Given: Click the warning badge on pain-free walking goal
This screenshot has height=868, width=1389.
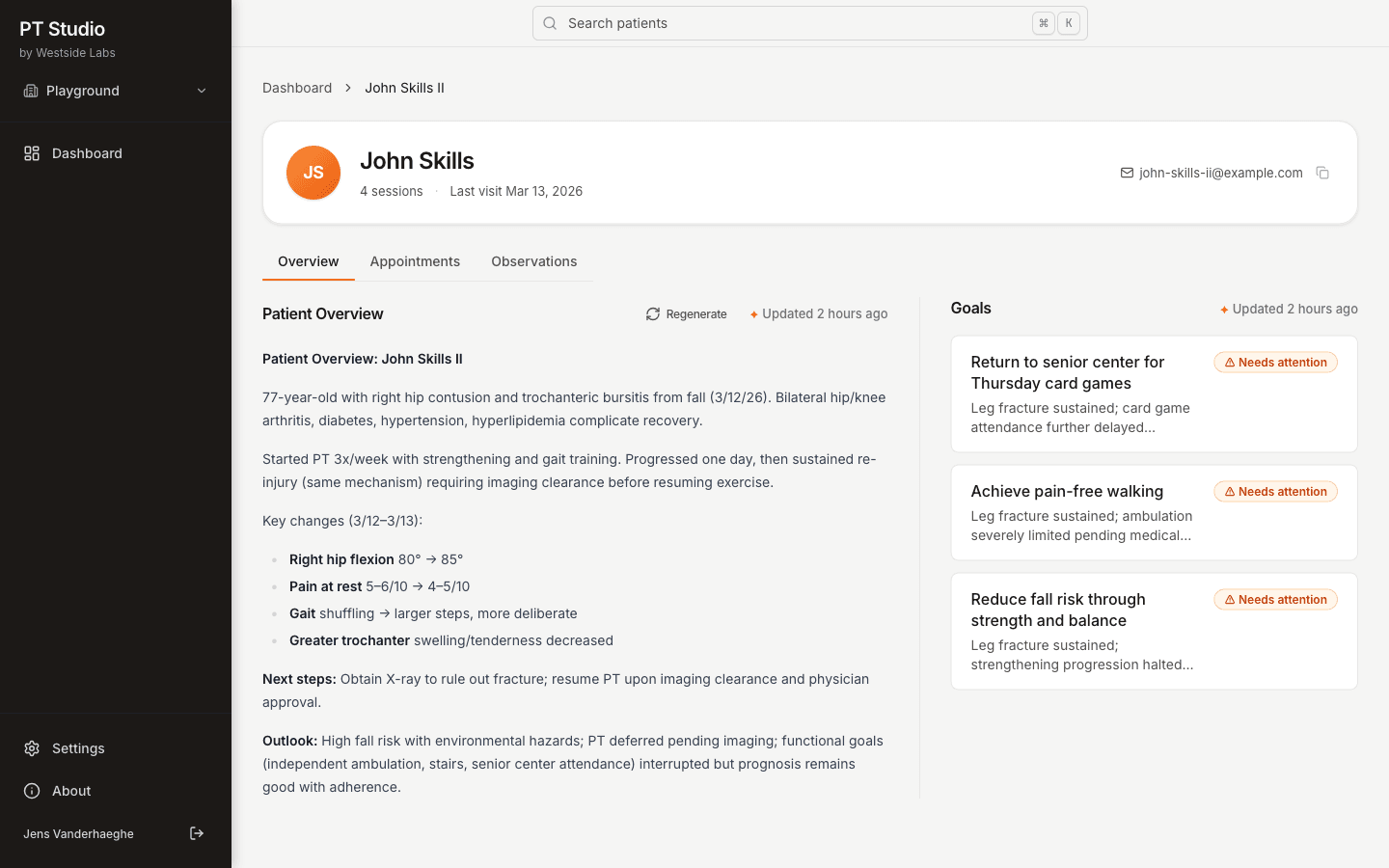Looking at the screenshot, I should coord(1275,491).
